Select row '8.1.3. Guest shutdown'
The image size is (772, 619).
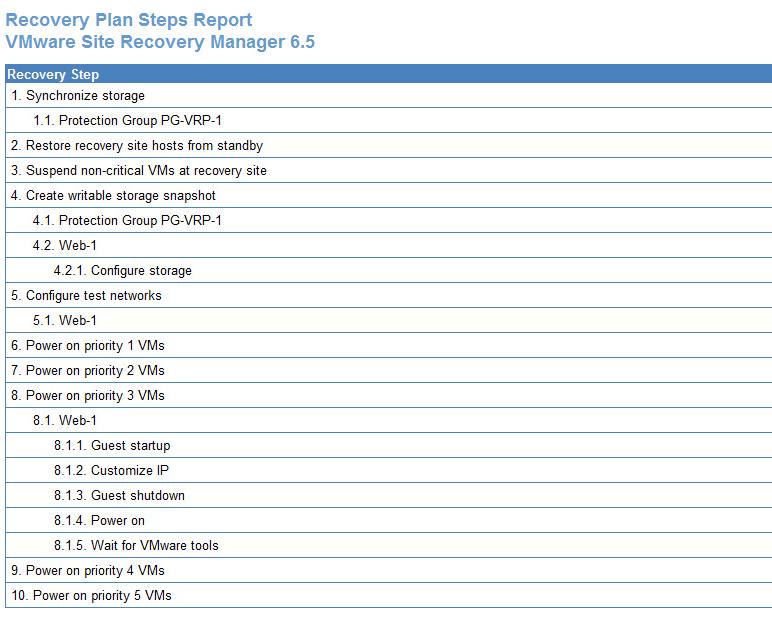[x=388, y=496]
